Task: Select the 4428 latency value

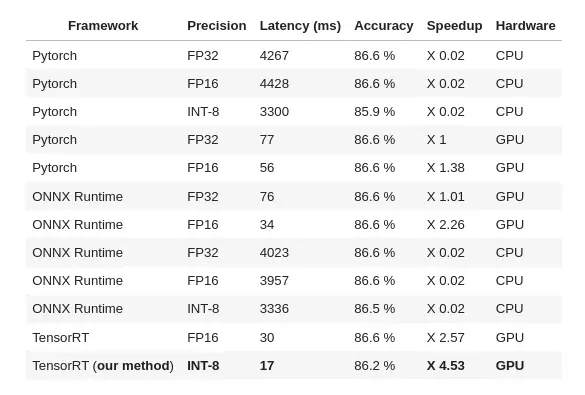Action: pos(274,84)
